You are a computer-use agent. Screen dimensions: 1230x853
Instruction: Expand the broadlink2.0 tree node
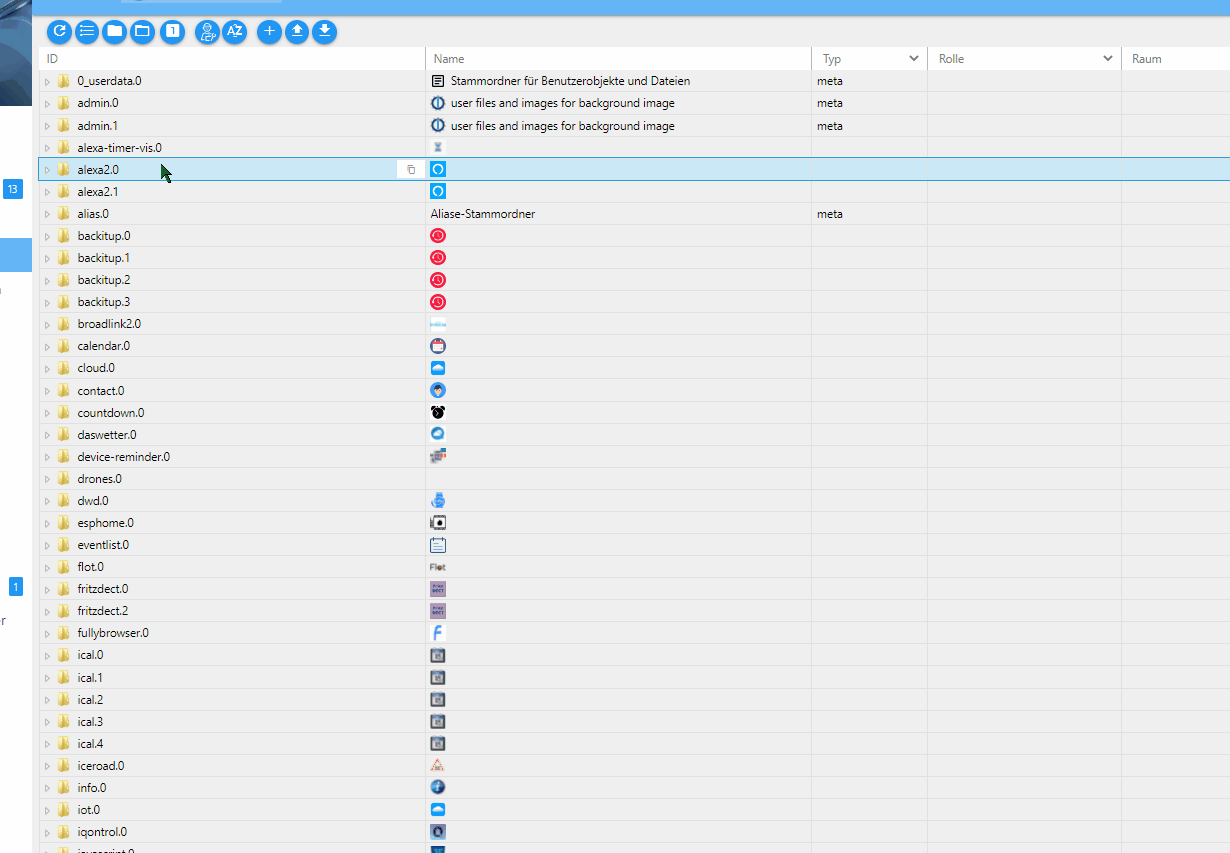(x=47, y=324)
